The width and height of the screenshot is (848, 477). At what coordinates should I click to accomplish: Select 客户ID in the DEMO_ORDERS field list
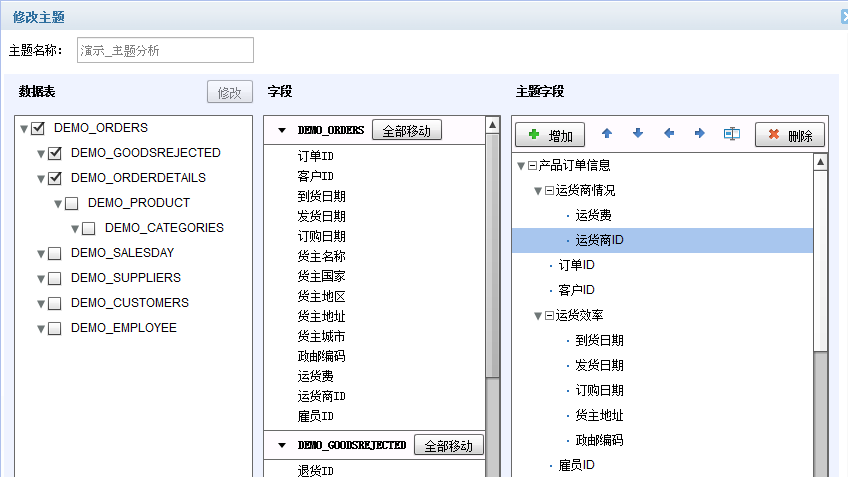[315, 176]
